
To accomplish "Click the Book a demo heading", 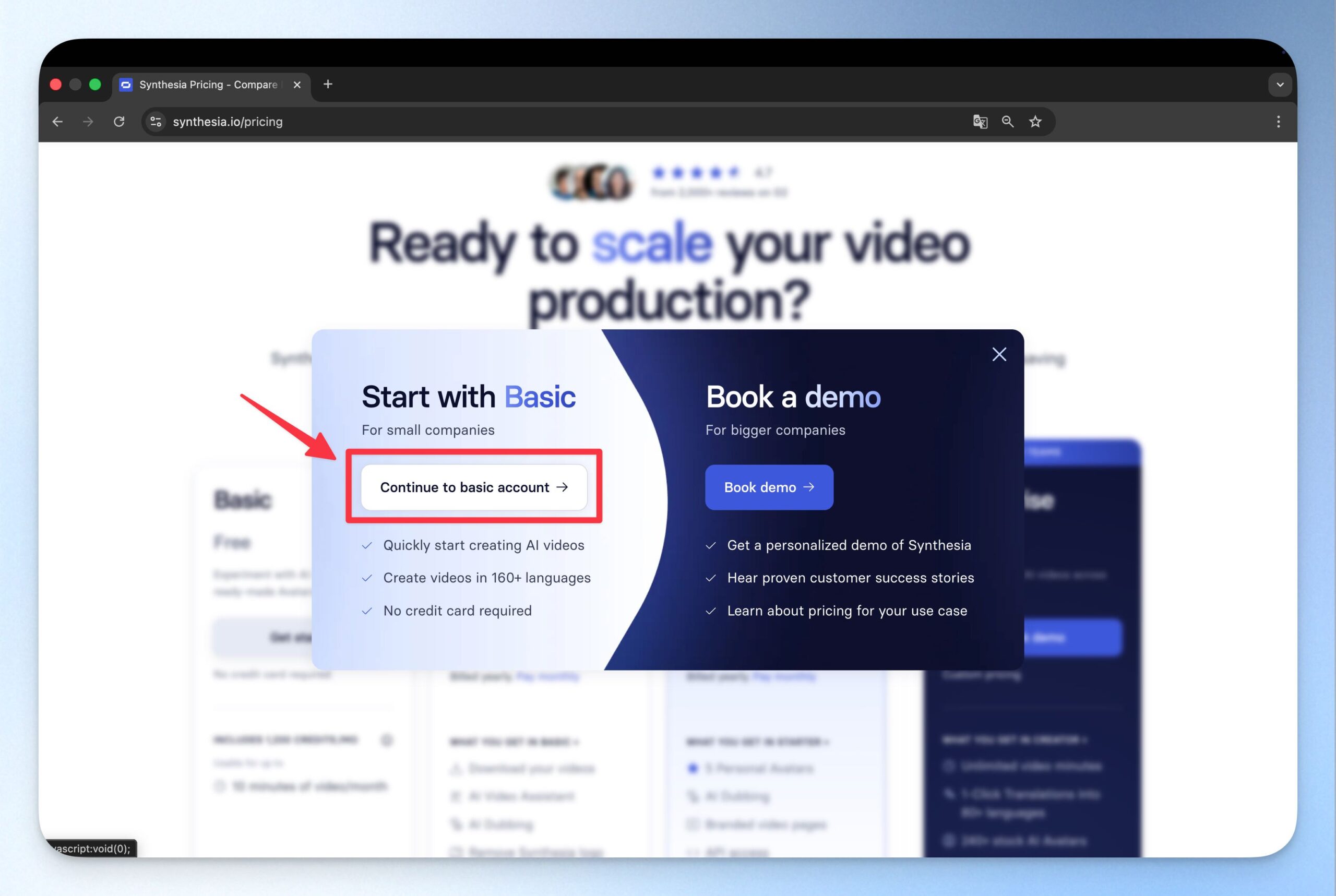I will click(793, 397).
